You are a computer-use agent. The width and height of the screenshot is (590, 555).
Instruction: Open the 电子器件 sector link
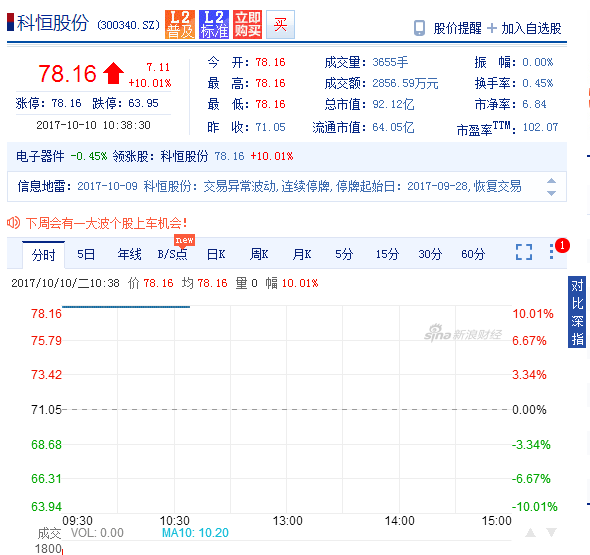(x=40, y=156)
